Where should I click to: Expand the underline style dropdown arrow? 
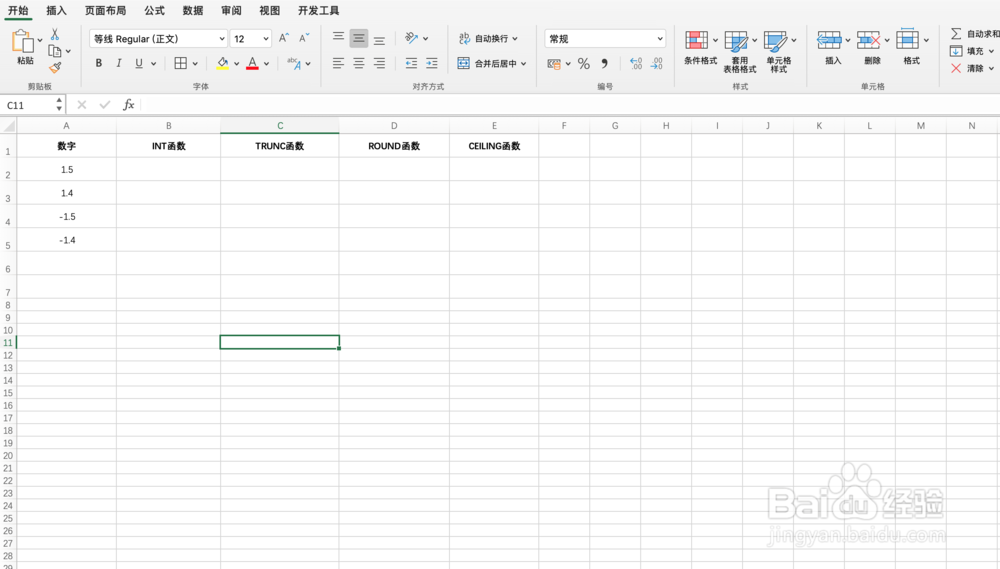154,64
